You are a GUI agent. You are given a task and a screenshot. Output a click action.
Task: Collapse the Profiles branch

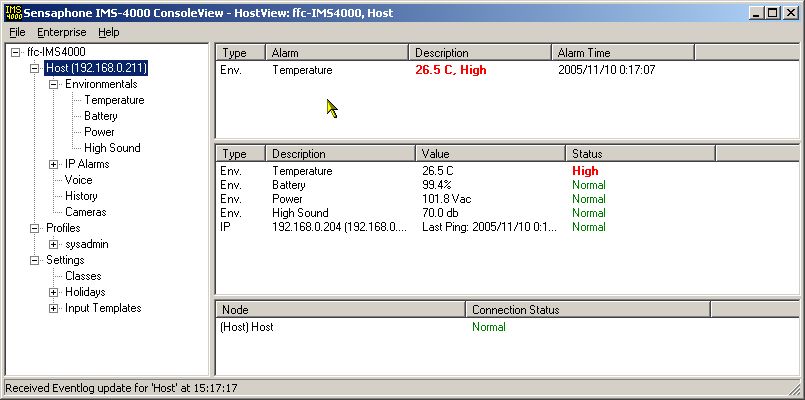click(34, 228)
